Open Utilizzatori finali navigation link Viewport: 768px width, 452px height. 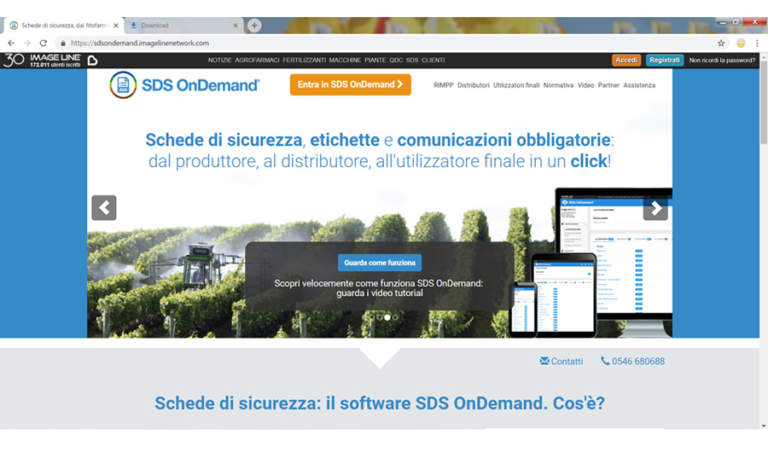pyautogui.click(x=516, y=85)
